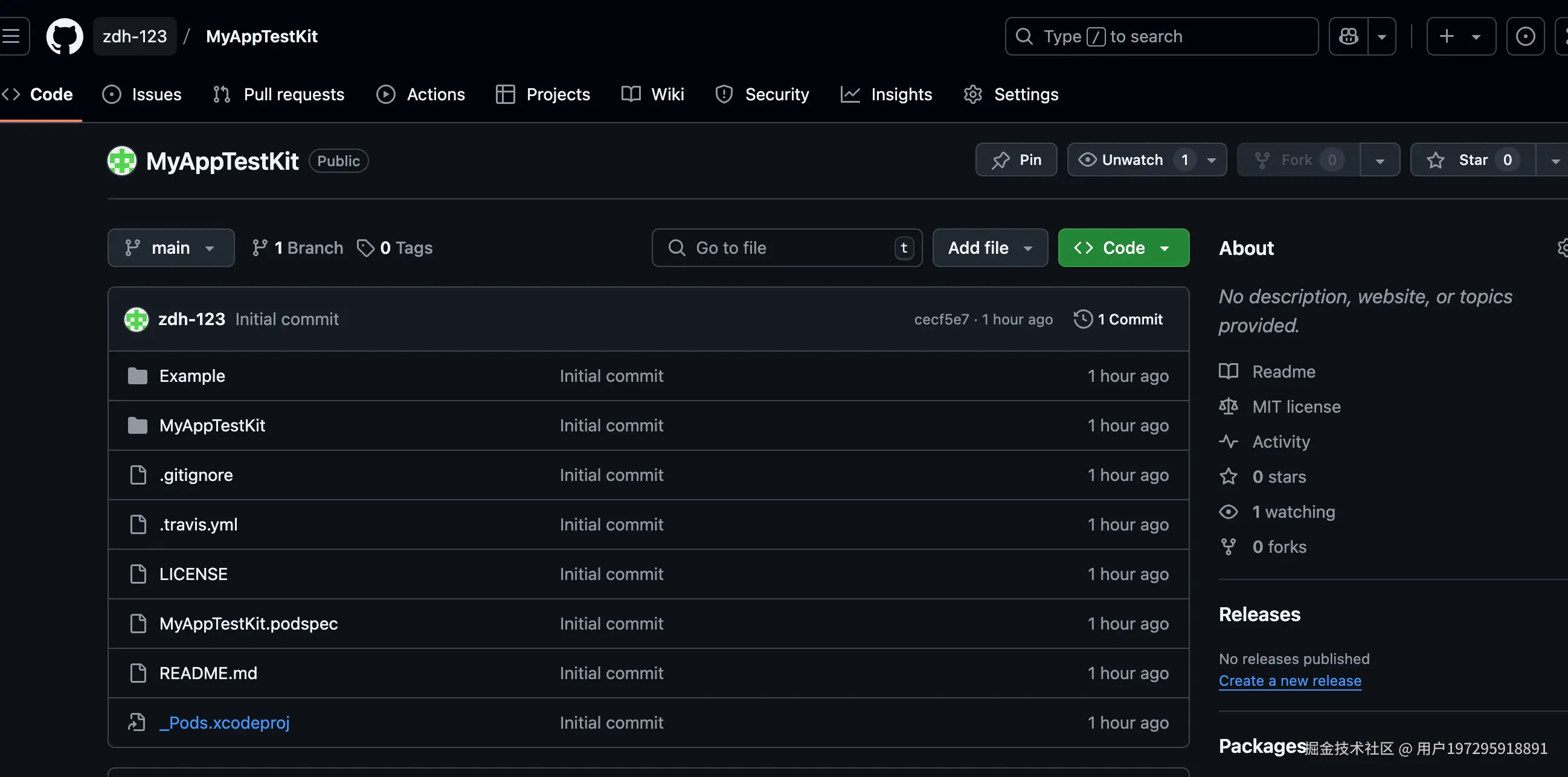Open the hamburger navigation menu icon
The width and height of the screenshot is (1568, 777).
11,36
